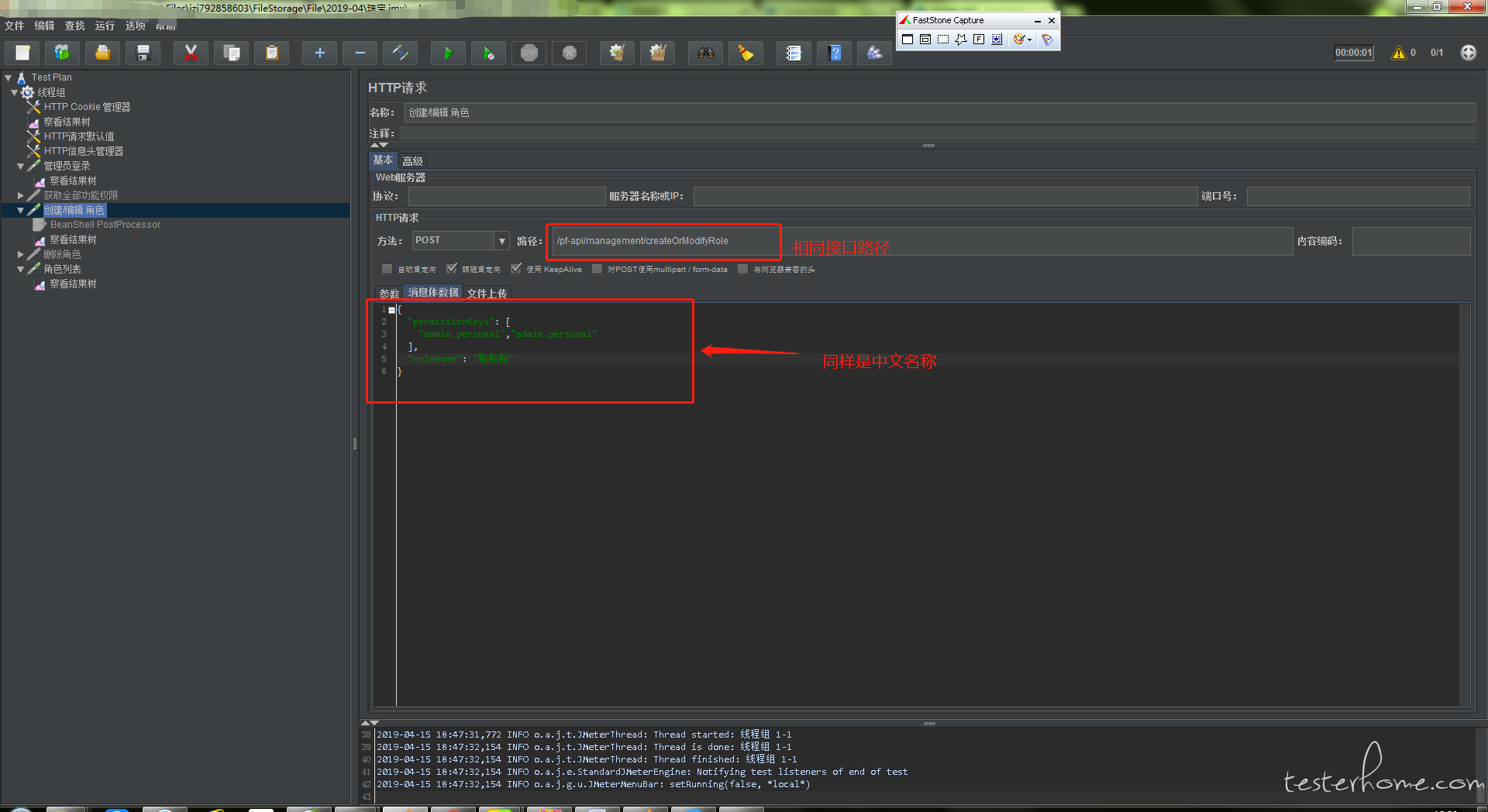Collapse all nodes with minus icon
Viewport: 1488px width, 812px height.
tap(360, 53)
